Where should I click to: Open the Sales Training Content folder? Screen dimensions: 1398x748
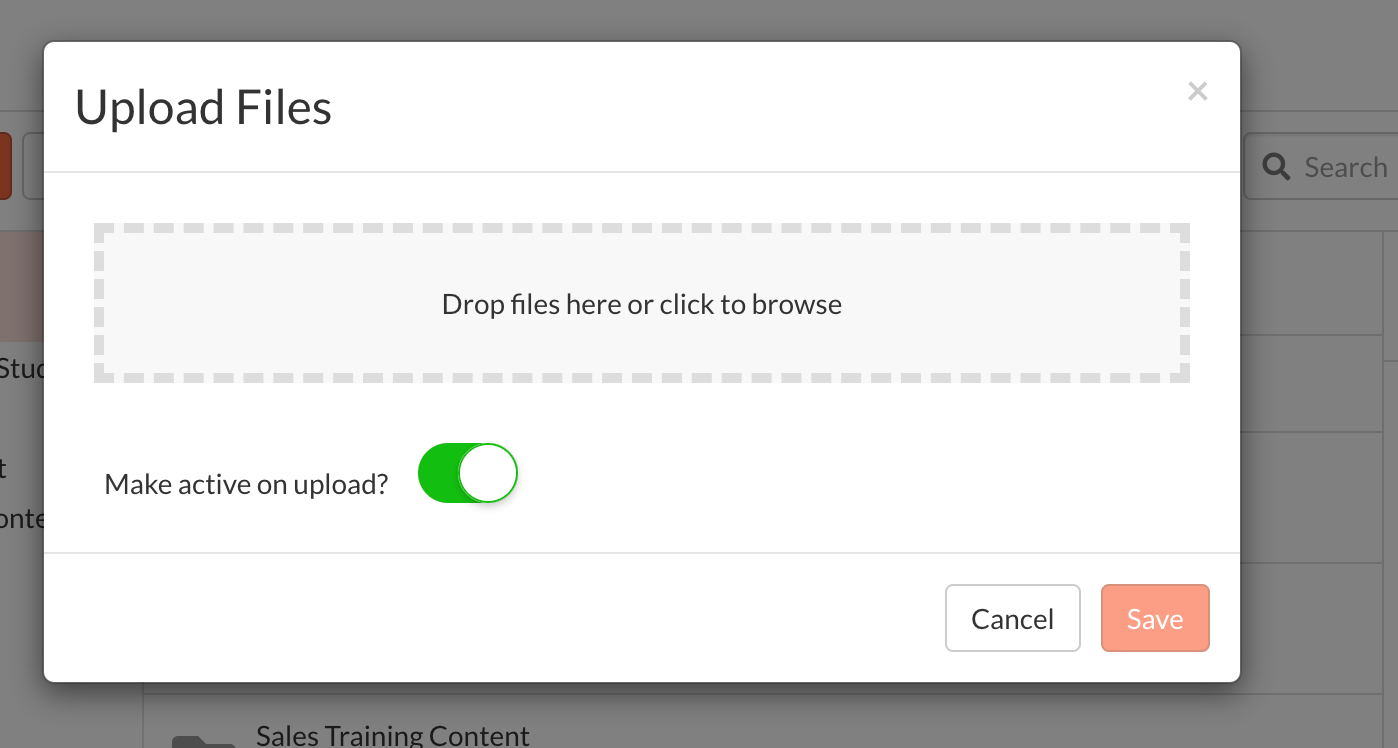tap(392, 736)
